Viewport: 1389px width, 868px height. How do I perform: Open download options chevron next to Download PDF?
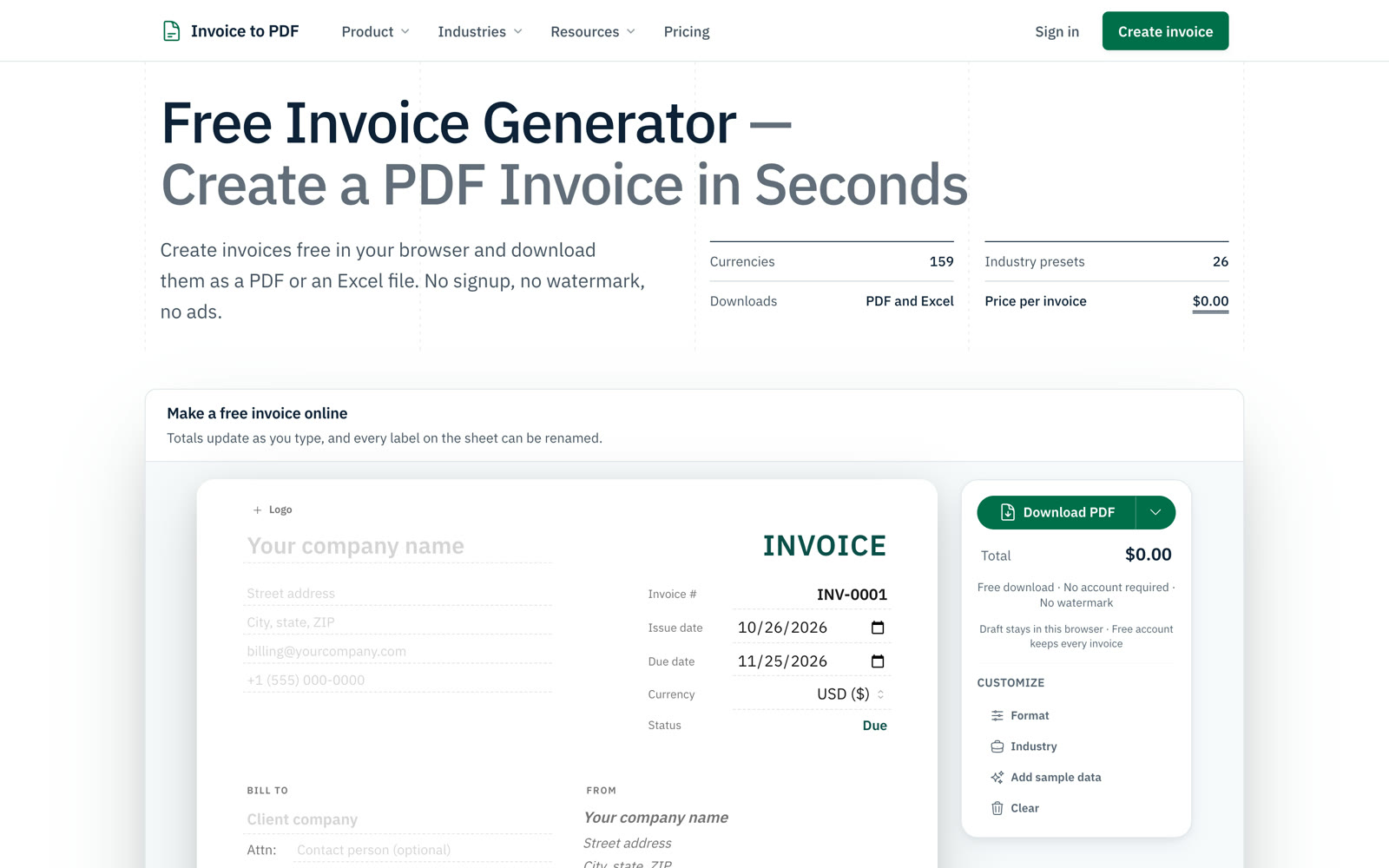[1155, 512]
